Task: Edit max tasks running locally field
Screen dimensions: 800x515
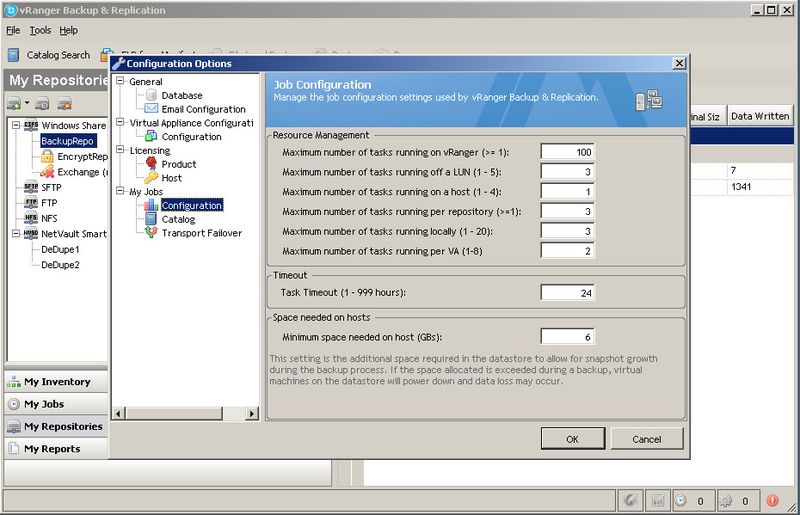Action: click(x=567, y=231)
